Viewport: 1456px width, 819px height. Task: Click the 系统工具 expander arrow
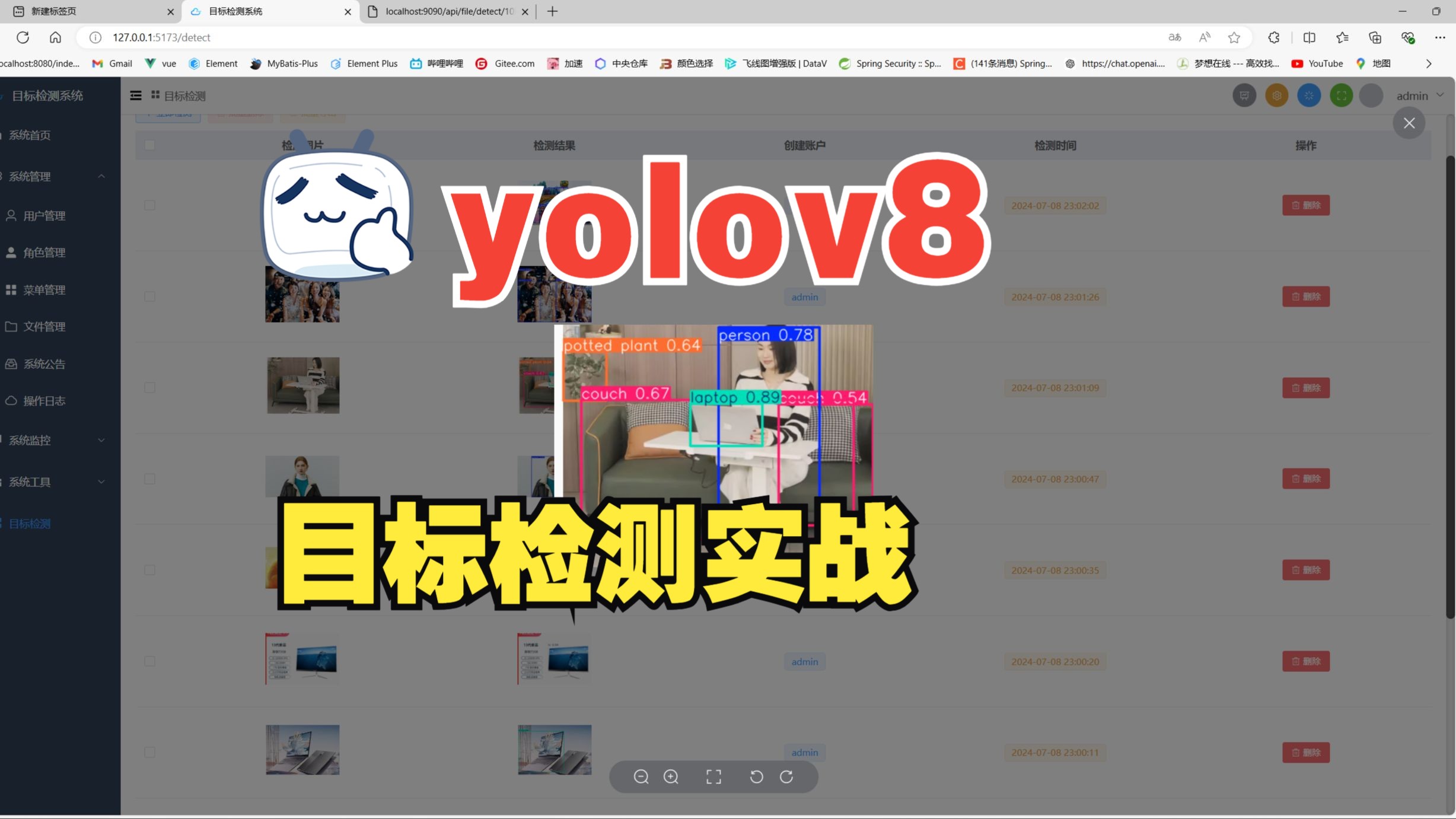point(100,481)
